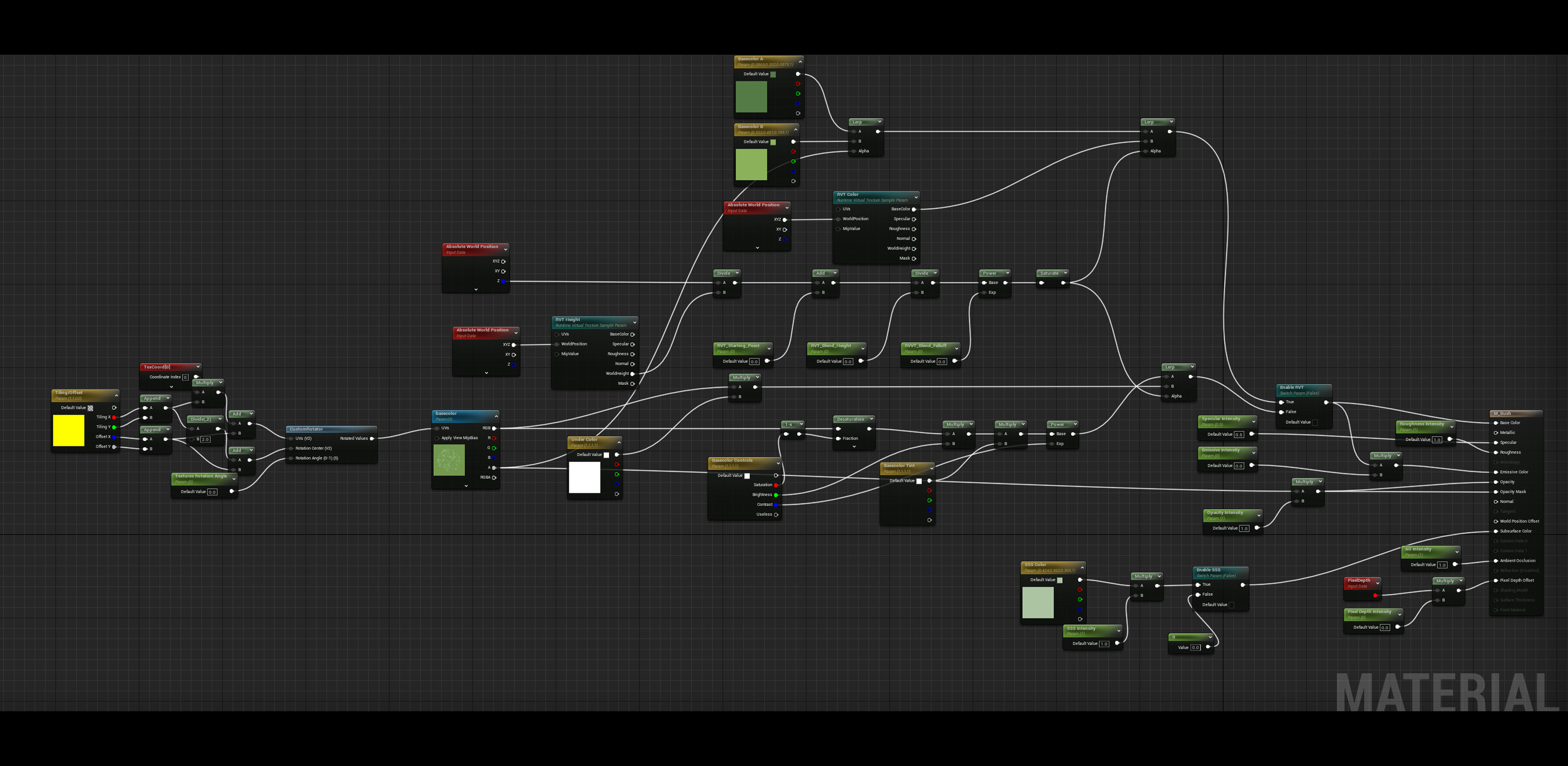Click the RGB output pin on basecolor node

494,428
